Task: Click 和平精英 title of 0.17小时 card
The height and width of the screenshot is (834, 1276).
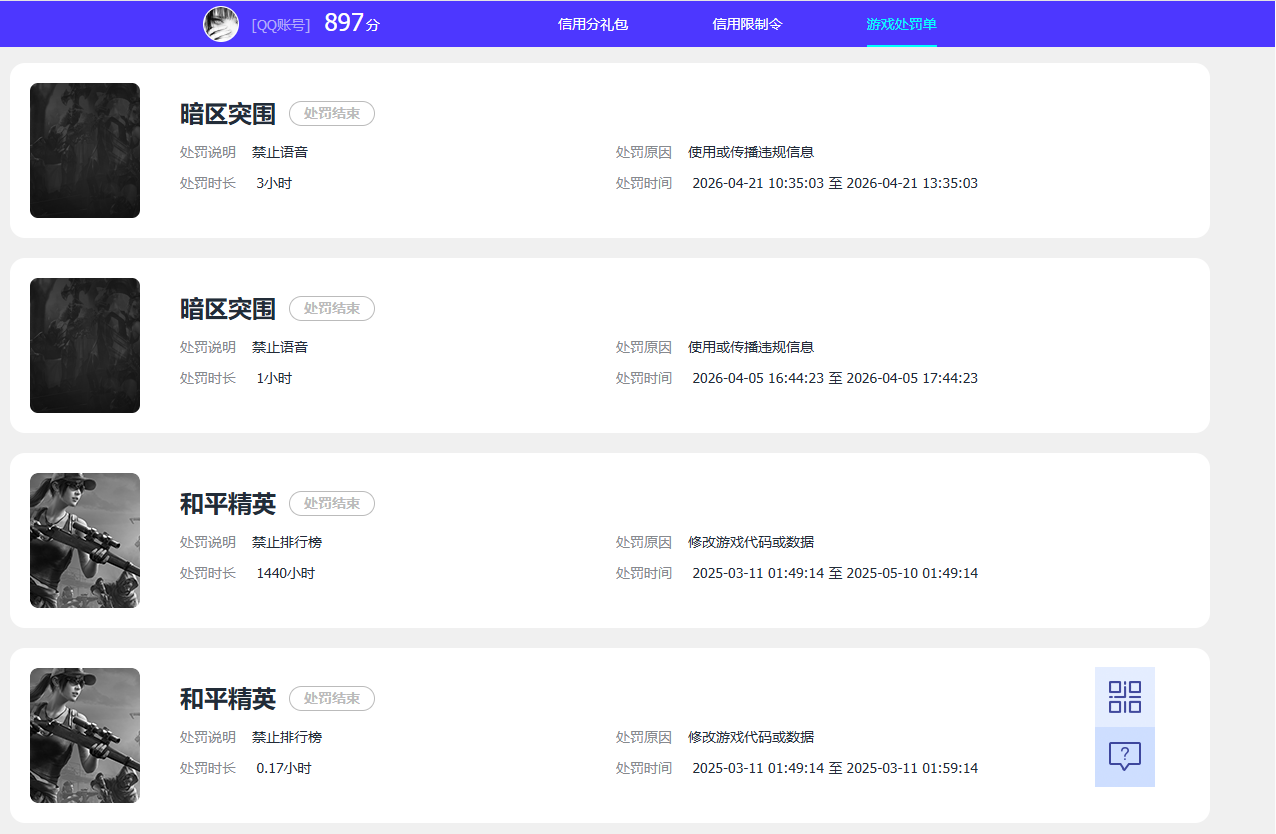Action: pyautogui.click(x=228, y=699)
